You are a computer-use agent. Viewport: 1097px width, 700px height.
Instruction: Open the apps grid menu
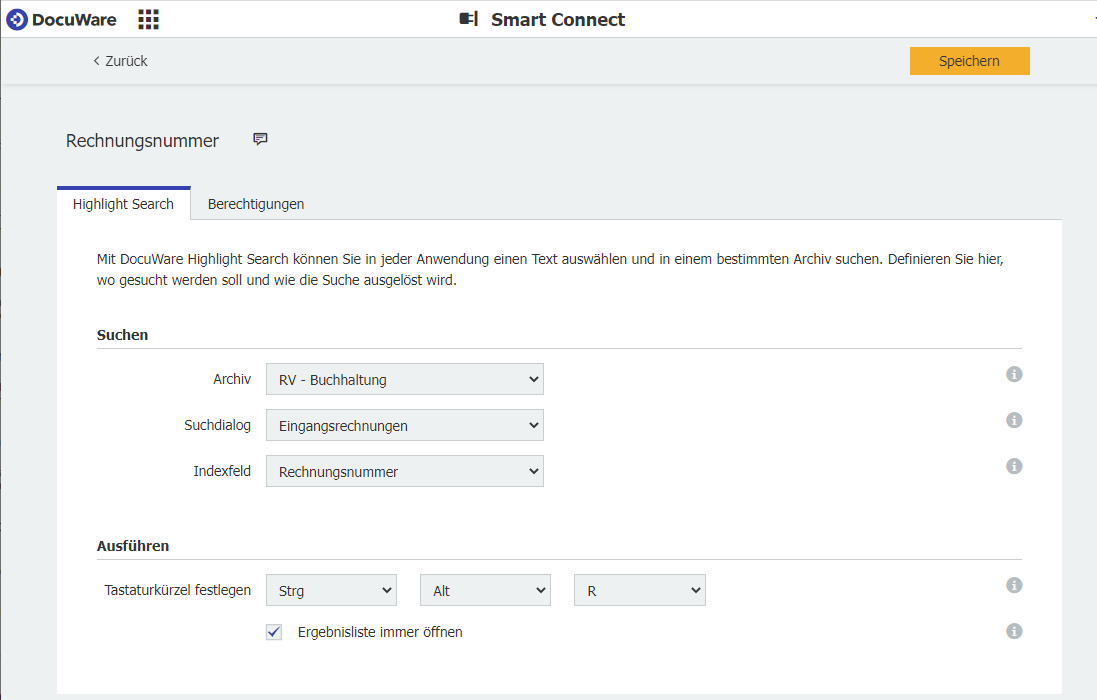point(148,19)
